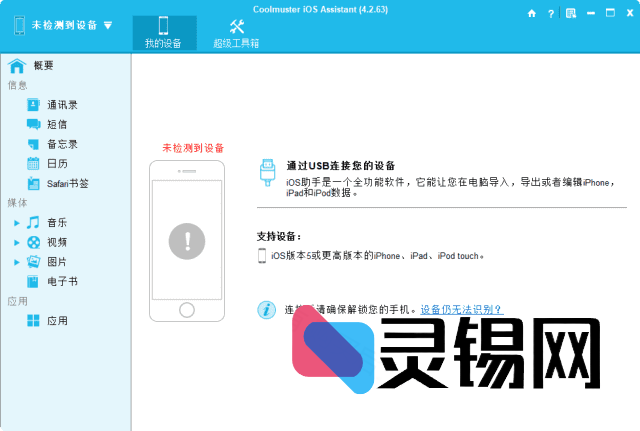Maximize the Coolmuster window
Screen dimensions: 640x431
[x=610, y=13]
